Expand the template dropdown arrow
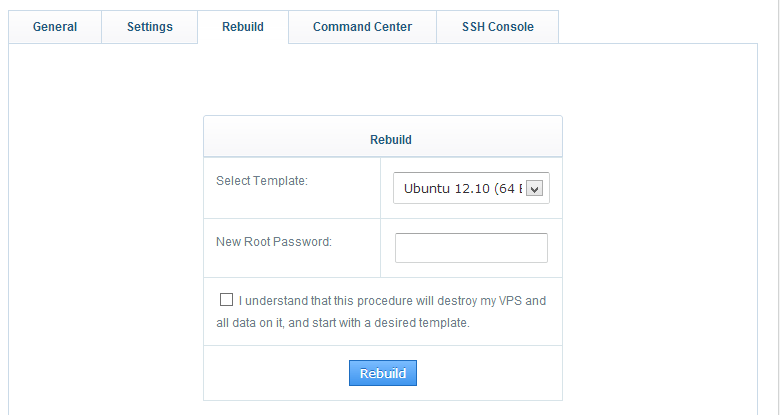 pyautogui.click(x=534, y=189)
